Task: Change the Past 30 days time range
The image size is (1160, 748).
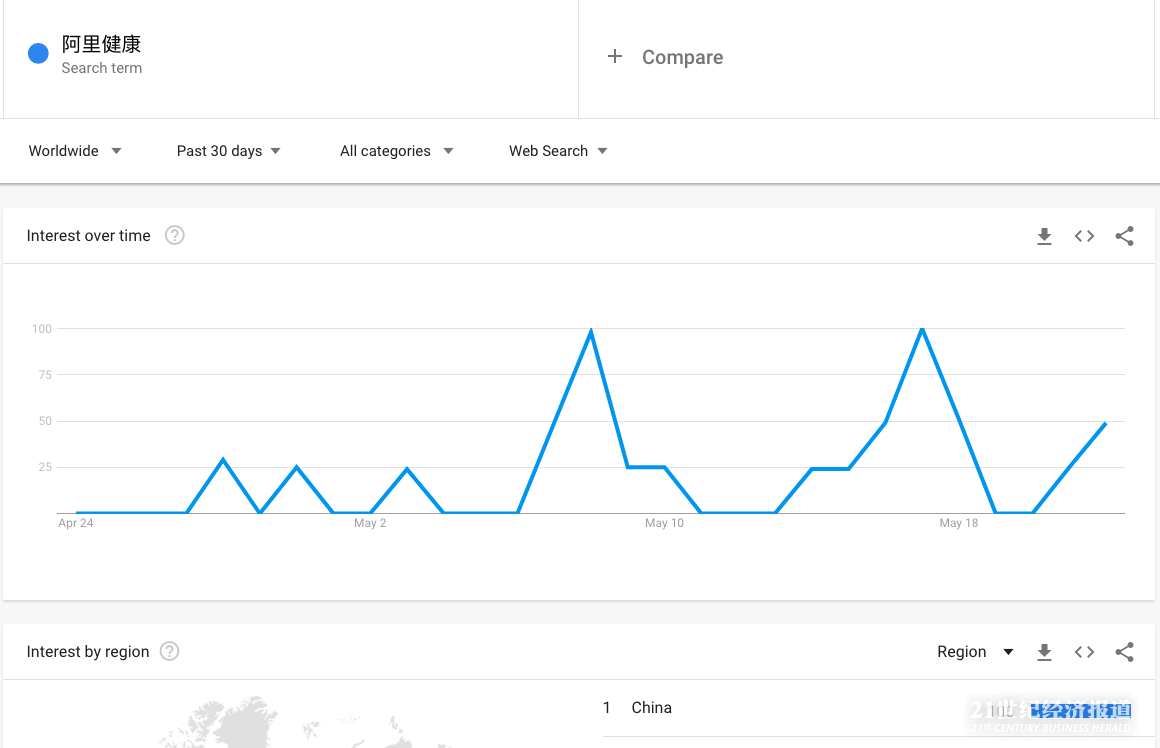Action: (x=229, y=151)
